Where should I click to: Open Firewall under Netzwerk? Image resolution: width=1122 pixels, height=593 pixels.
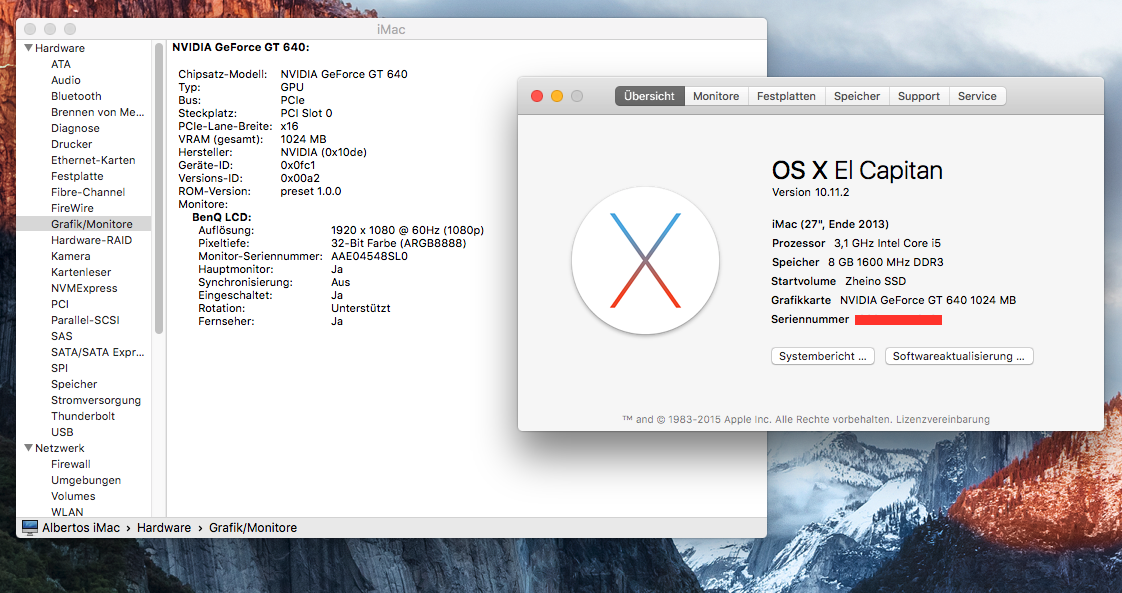[x=71, y=464]
